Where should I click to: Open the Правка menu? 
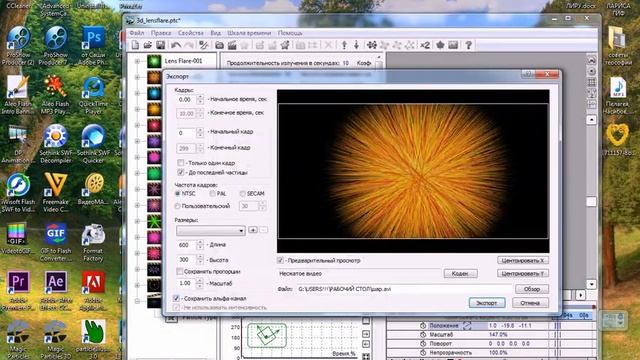[x=161, y=33]
